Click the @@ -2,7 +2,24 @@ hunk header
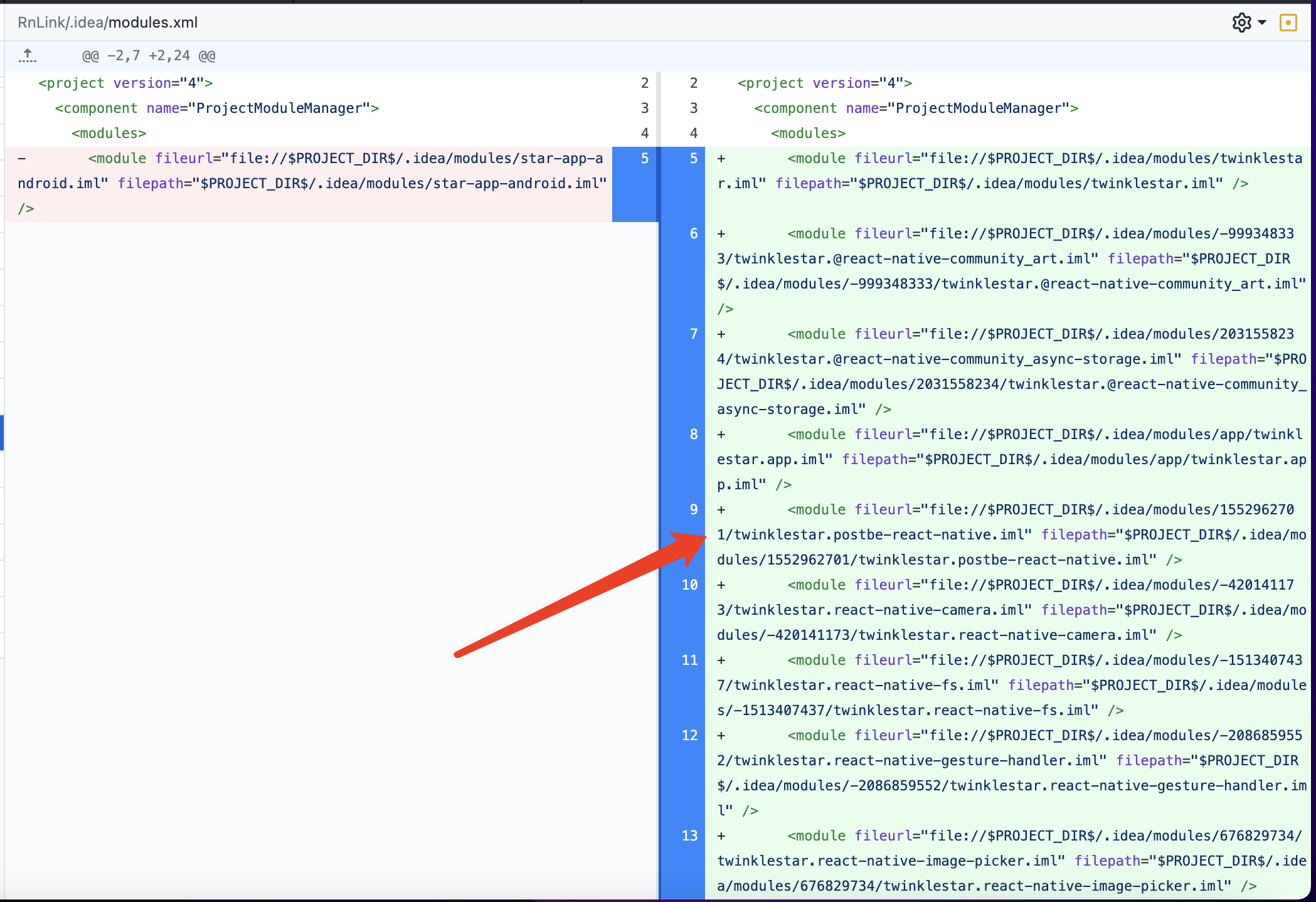1316x902 pixels. click(149, 56)
